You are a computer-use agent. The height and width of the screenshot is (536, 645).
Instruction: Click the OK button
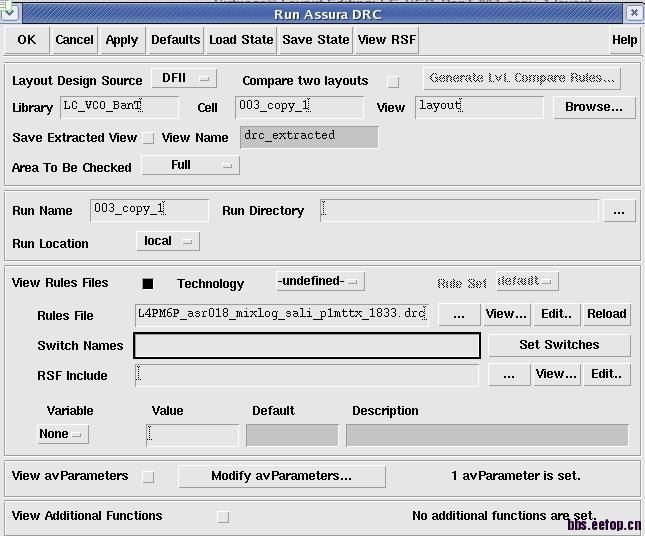[x=27, y=40]
